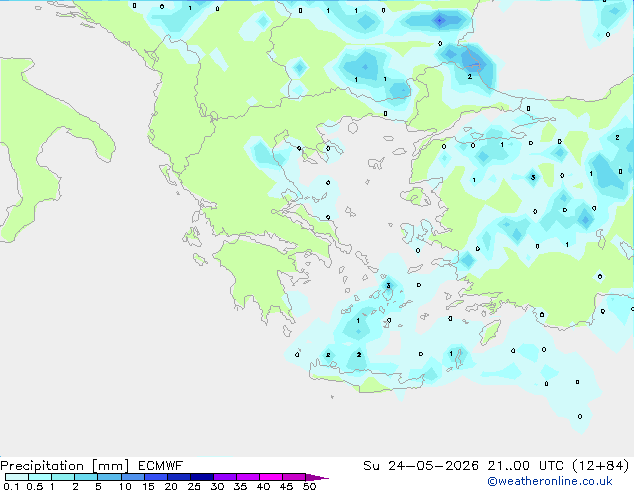
Task: Click the 30–35 mm purple legend swatch
Action: tap(225, 477)
